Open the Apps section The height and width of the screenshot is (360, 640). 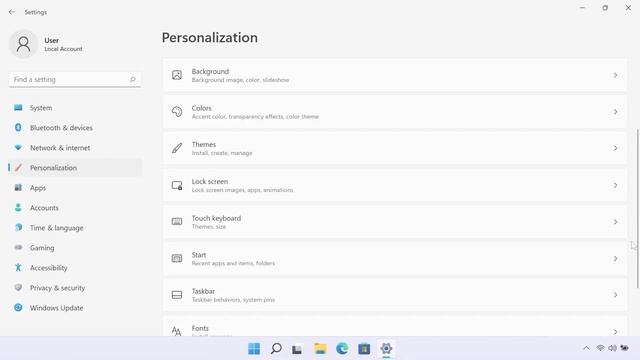pos(75,188)
